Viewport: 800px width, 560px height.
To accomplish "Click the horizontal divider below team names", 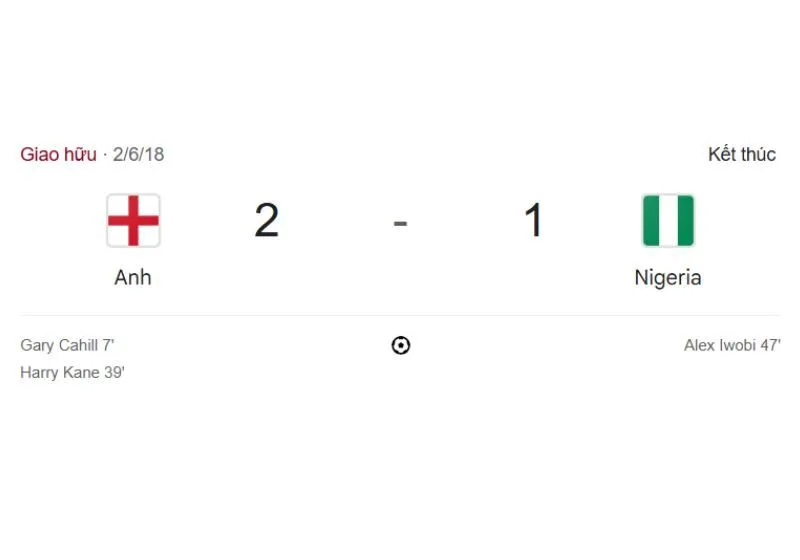I will pyautogui.click(x=400, y=316).
